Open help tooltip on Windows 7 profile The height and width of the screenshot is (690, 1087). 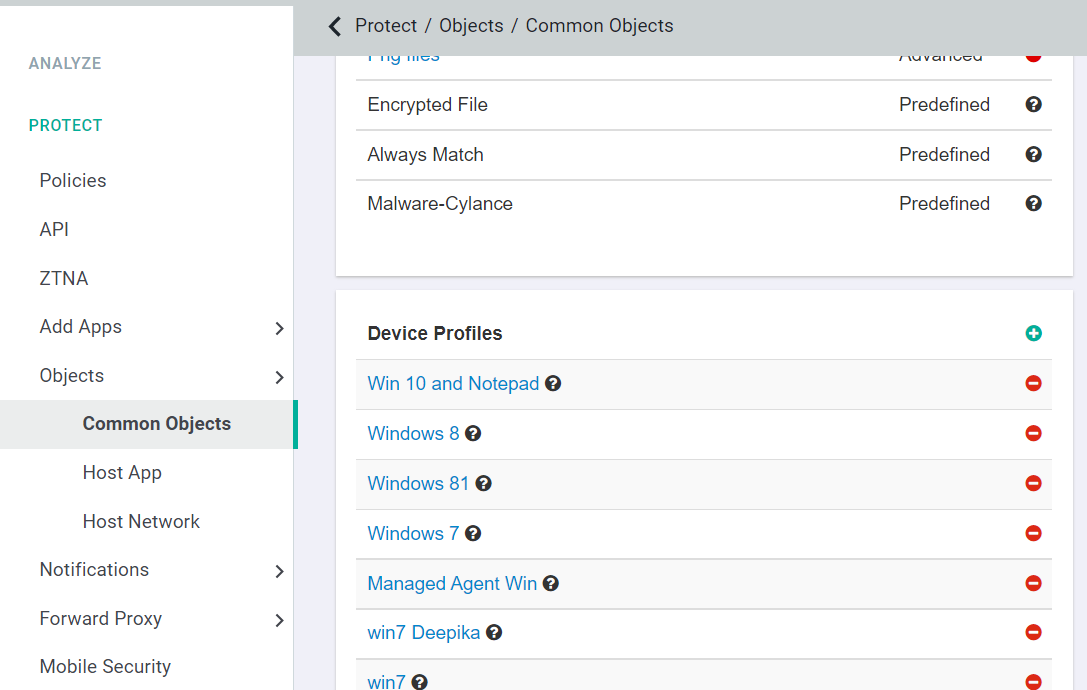[x=471, y=533]
